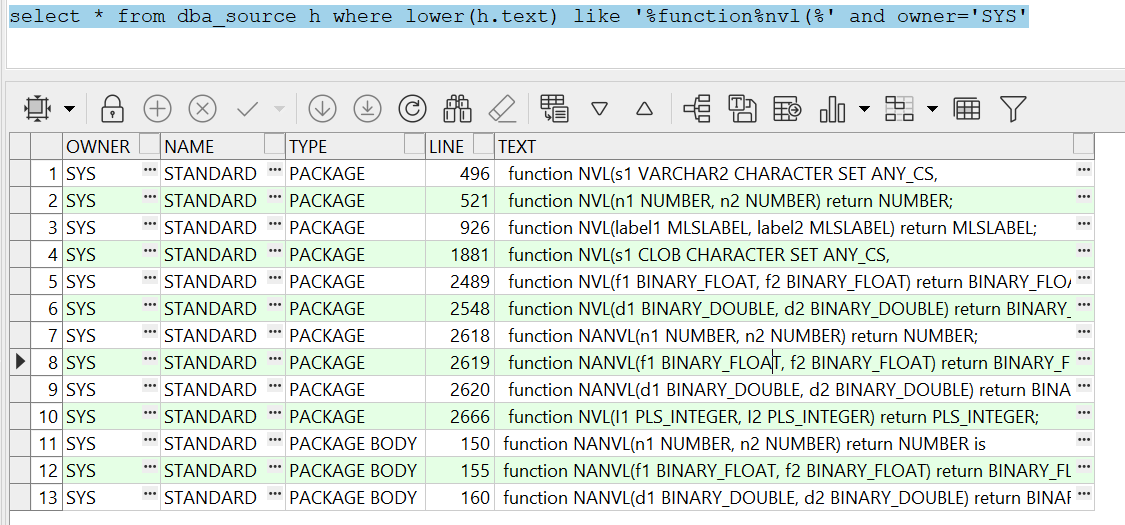Image resolution: width=1125 pixels, height=525 pixels.
Task: Click the fetch last page arrow icon
Action: point(367,109)
